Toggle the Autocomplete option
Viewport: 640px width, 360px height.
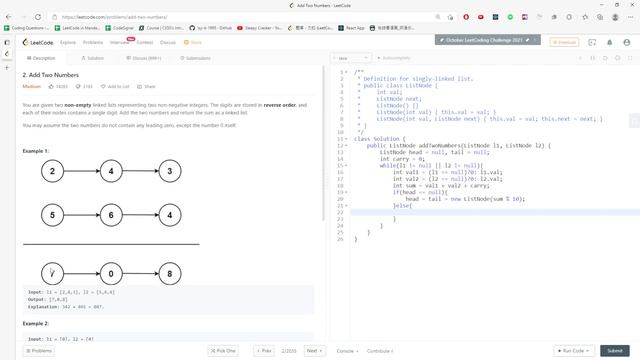(393, 58)
